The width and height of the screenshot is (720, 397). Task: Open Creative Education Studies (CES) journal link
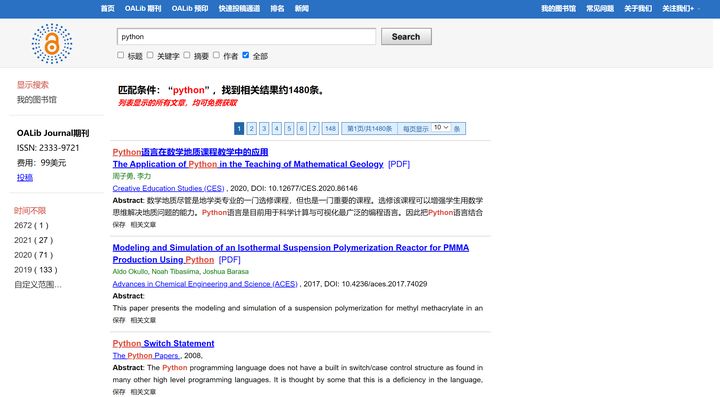pos(168,188)
